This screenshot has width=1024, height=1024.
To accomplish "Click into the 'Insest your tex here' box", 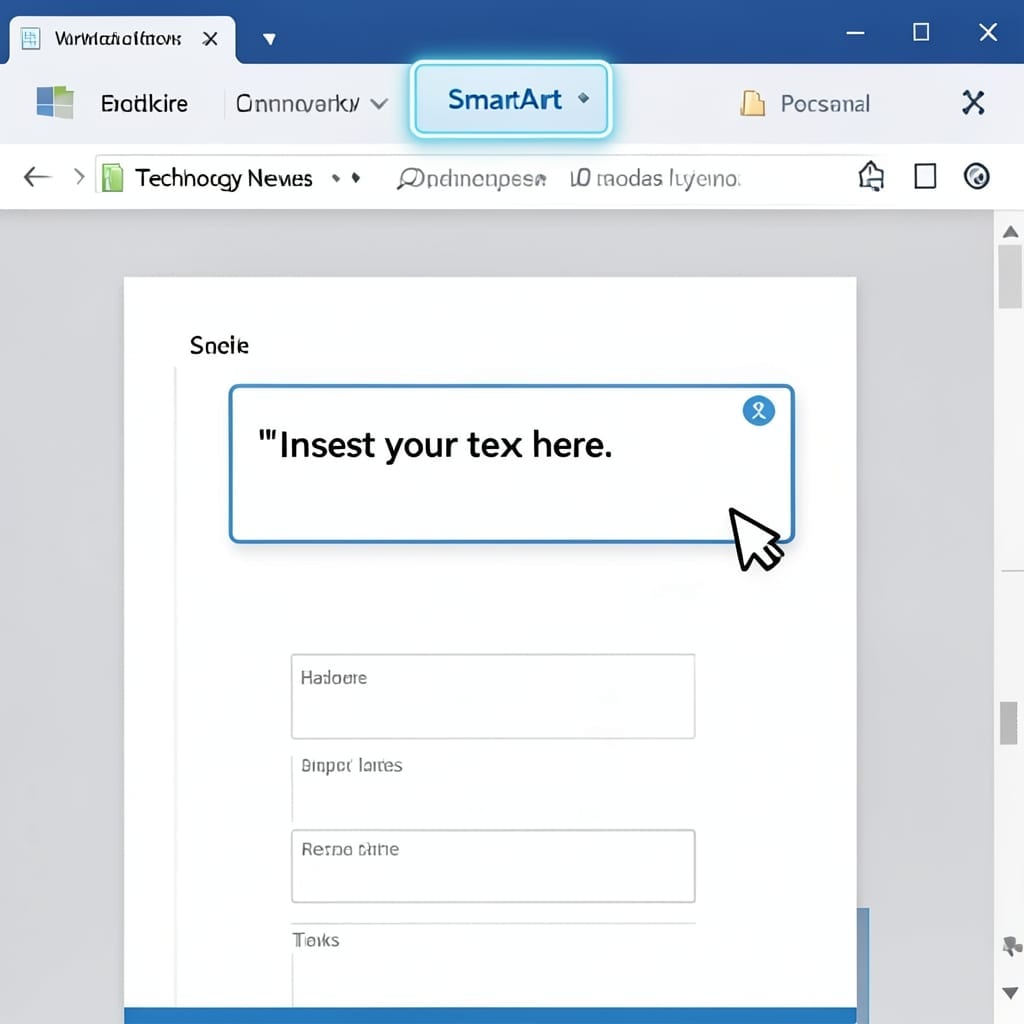I will 511,464.
